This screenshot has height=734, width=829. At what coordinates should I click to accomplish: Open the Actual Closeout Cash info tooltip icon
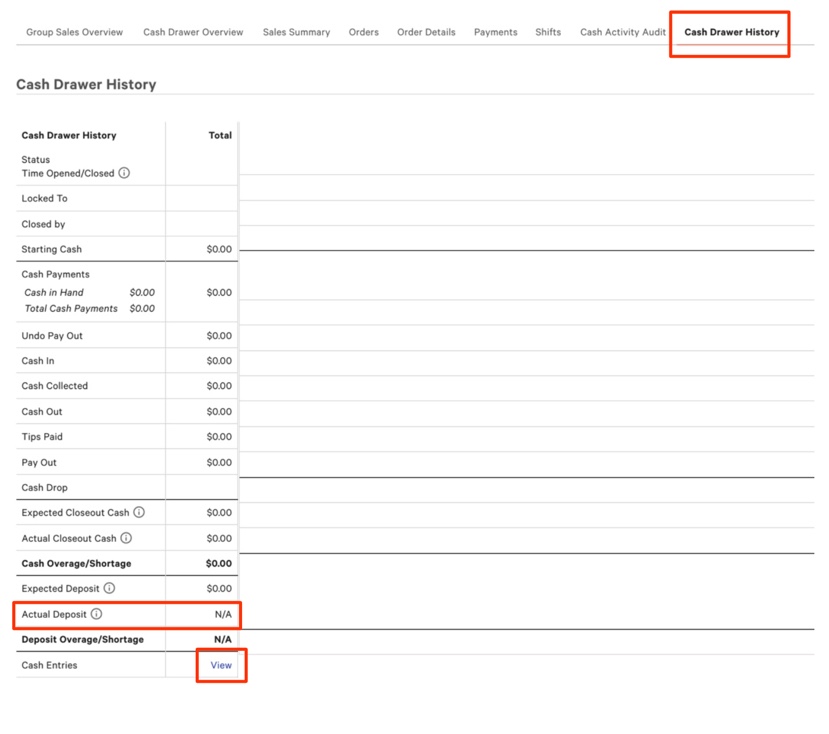(x=126, y=538)
